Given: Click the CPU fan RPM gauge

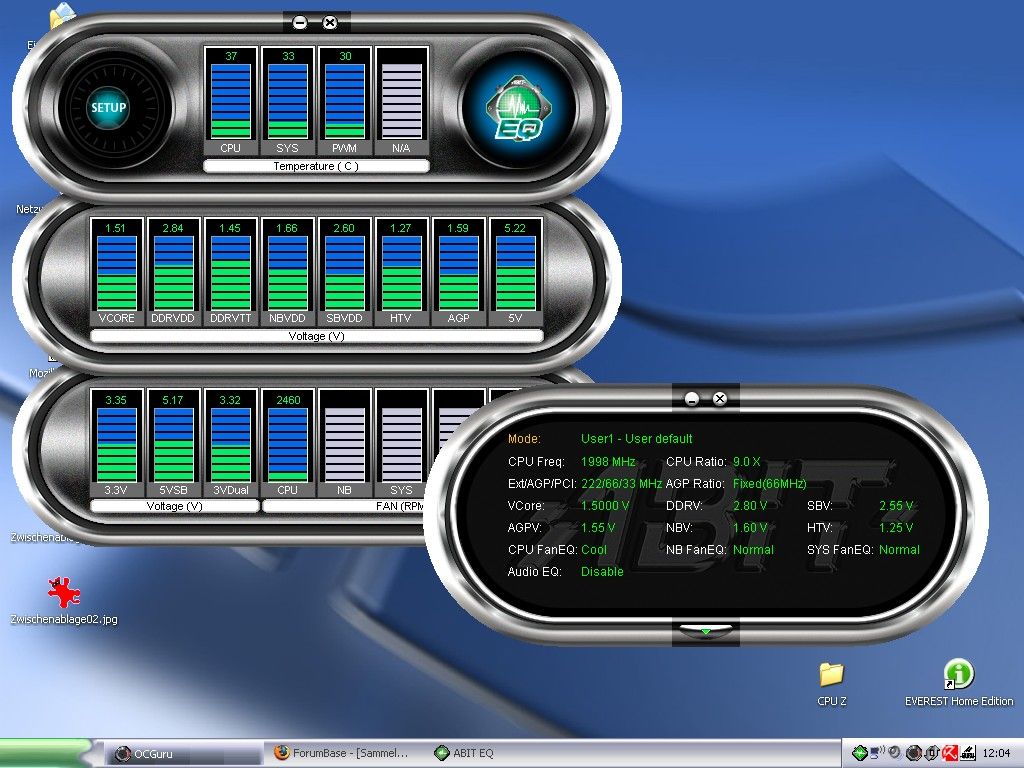Looking at the screenshot, I should pyautogui.click(x=287, y=443).
